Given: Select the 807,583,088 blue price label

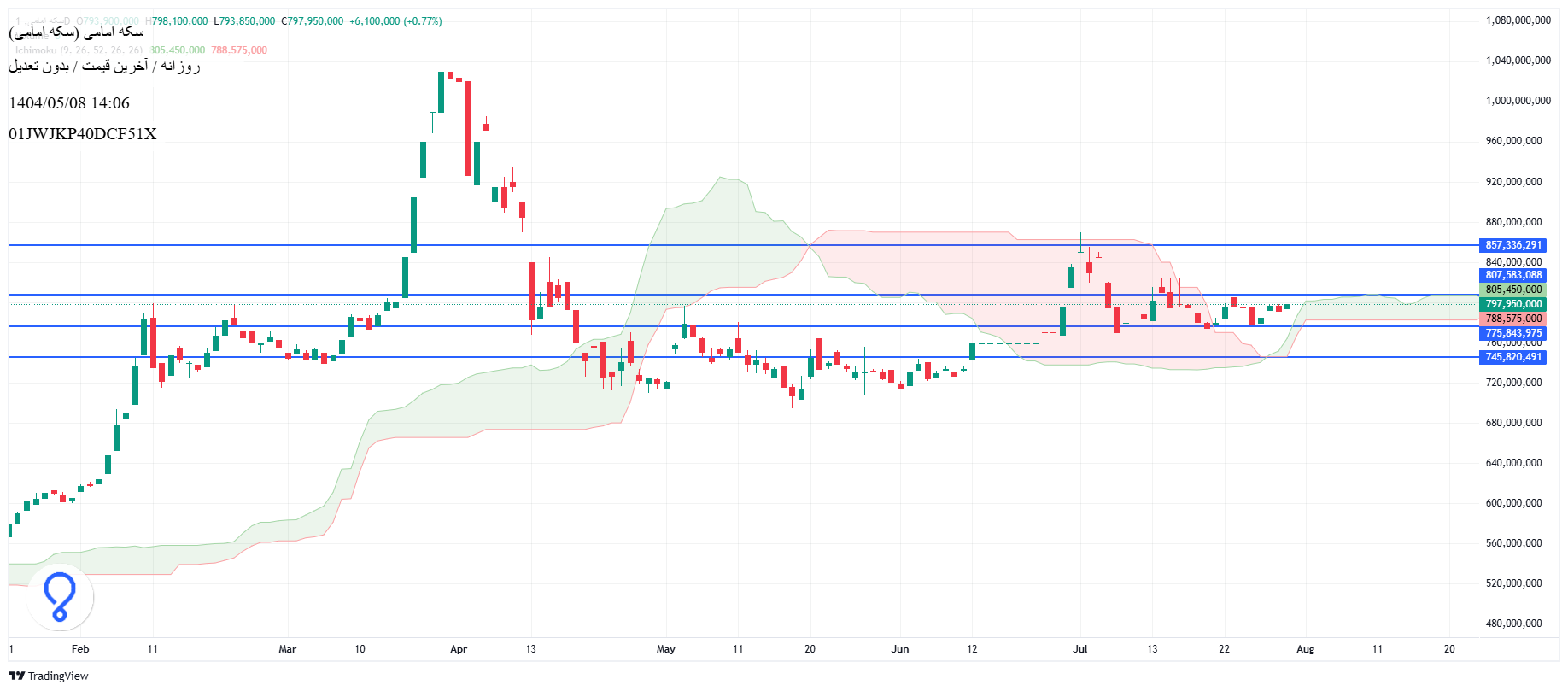Looking at the screenshot, I should tap(1513, 275).
